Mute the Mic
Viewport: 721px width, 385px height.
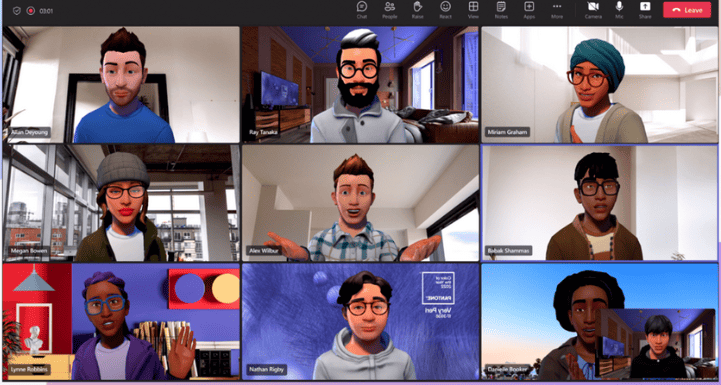619,10
